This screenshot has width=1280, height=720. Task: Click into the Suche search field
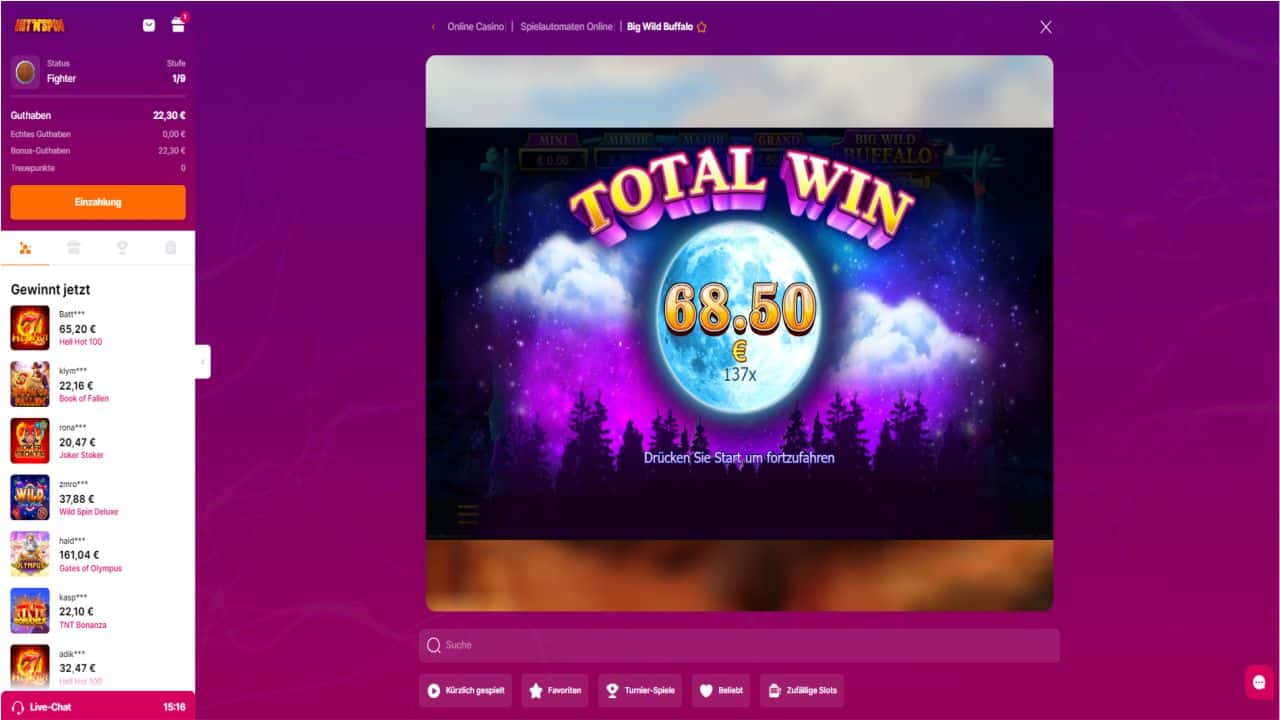(739, 645)
